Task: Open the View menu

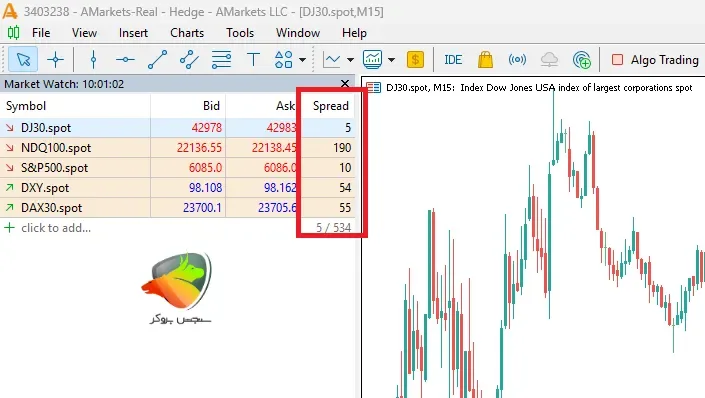Action: click(x=84, y=33)
